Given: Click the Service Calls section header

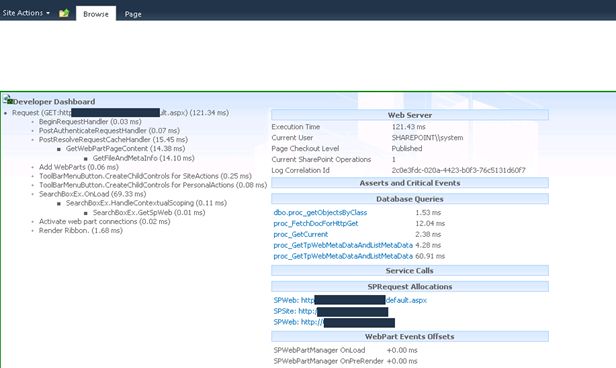Looking at the screenshot, I should [x=410, y=271].
